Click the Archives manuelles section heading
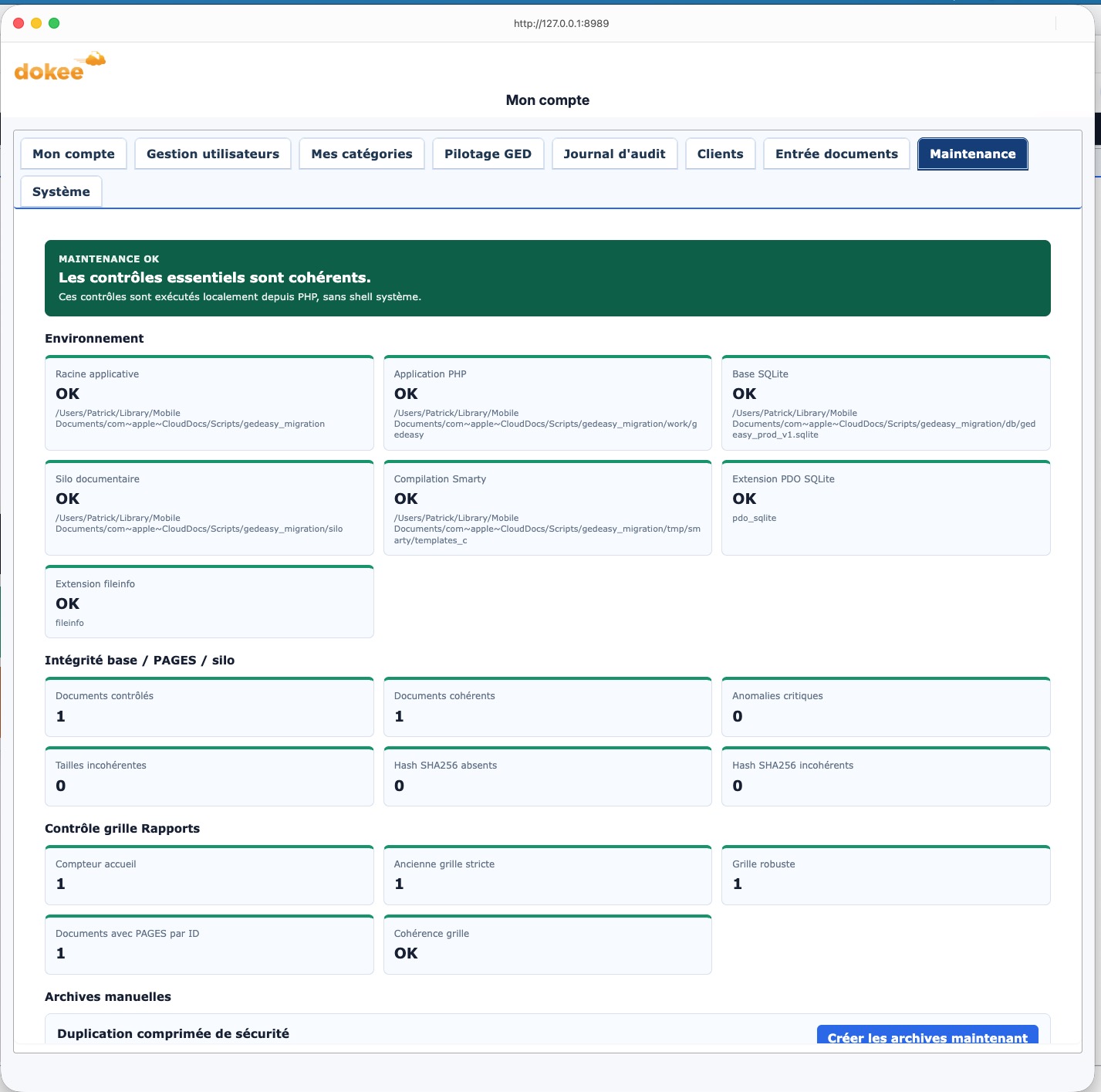This screenshot has width=1101, height=1092. [108, 996]
